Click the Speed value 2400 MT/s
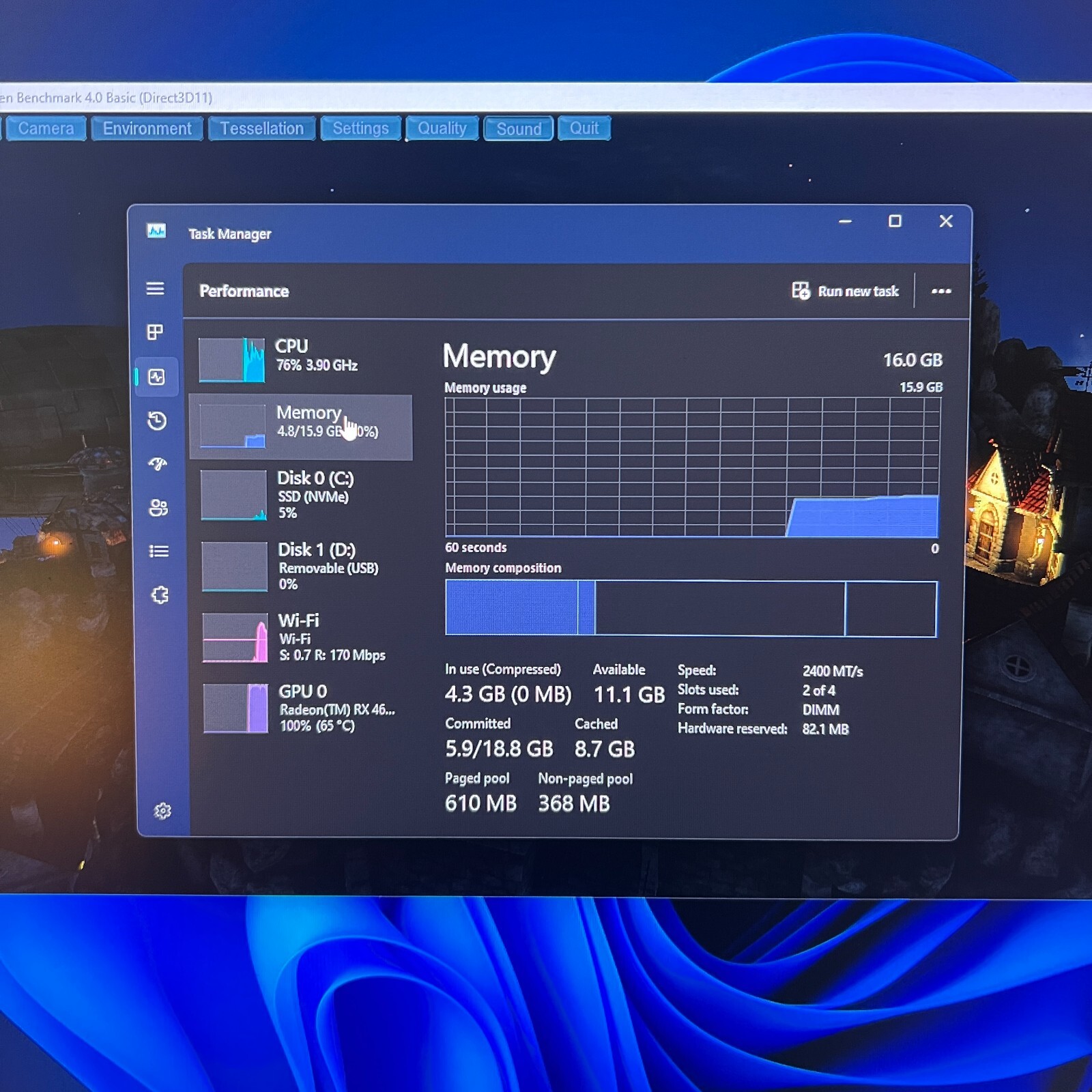Image resolution: width=1092 pixels, height=1092 pixels. pyautogui.click(x=832, y=672)
